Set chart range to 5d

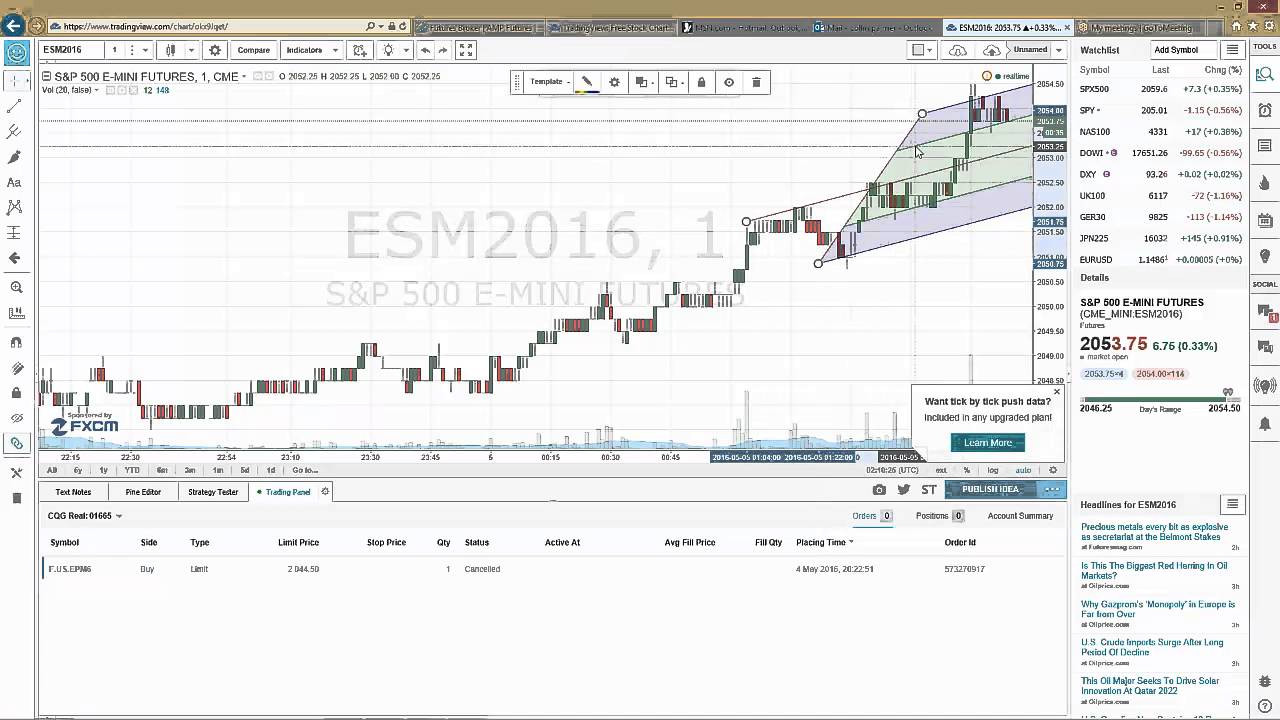(245, 470)
